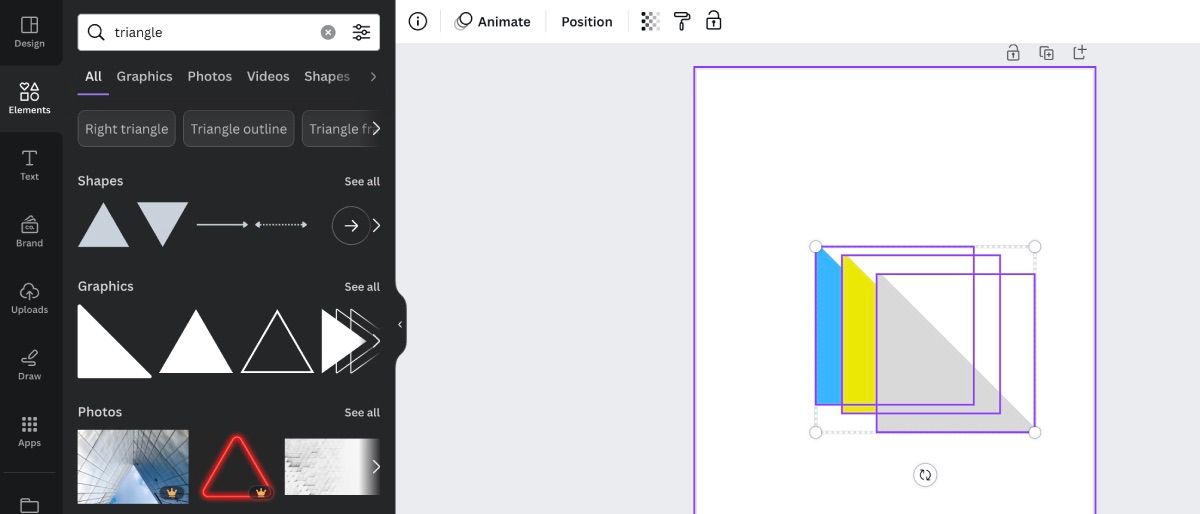Select the Right triangle suggestion chip
This screenshot has width=1200, height=514.
(x=127, y=129)
